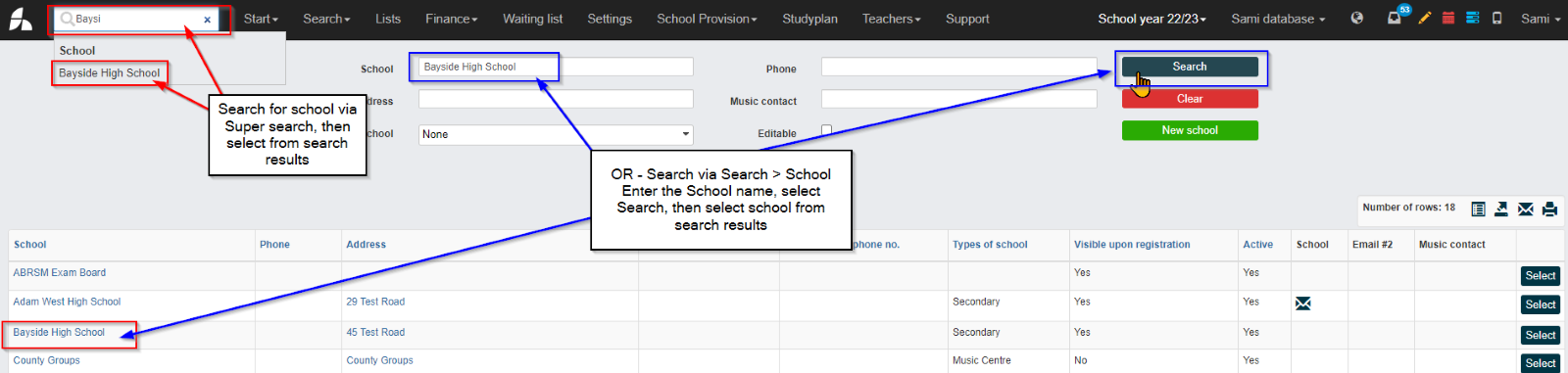The image size is (1568, 373).
Task: Click the column list icon by row count
Action: [1478, 209]
